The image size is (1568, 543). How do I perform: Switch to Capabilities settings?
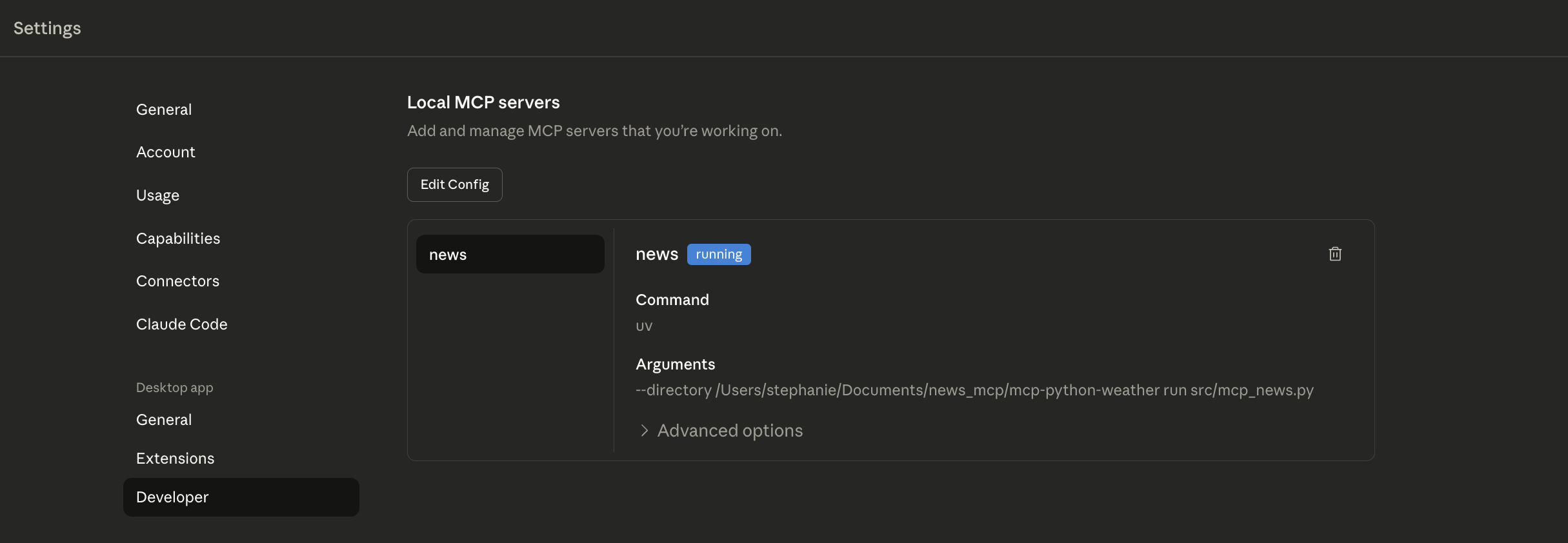178,239
